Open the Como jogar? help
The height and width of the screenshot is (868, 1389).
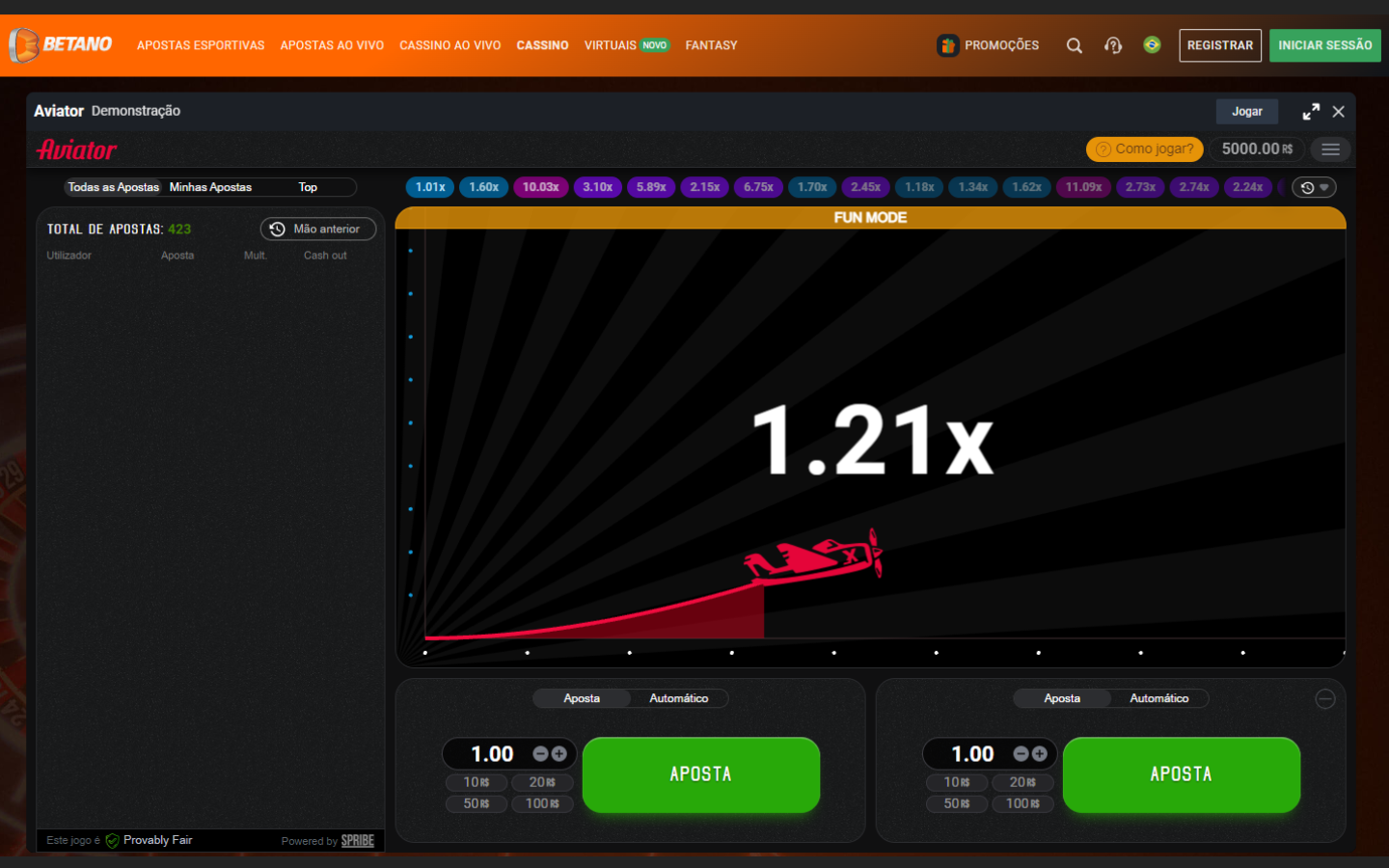click(x=1145, y=149)
